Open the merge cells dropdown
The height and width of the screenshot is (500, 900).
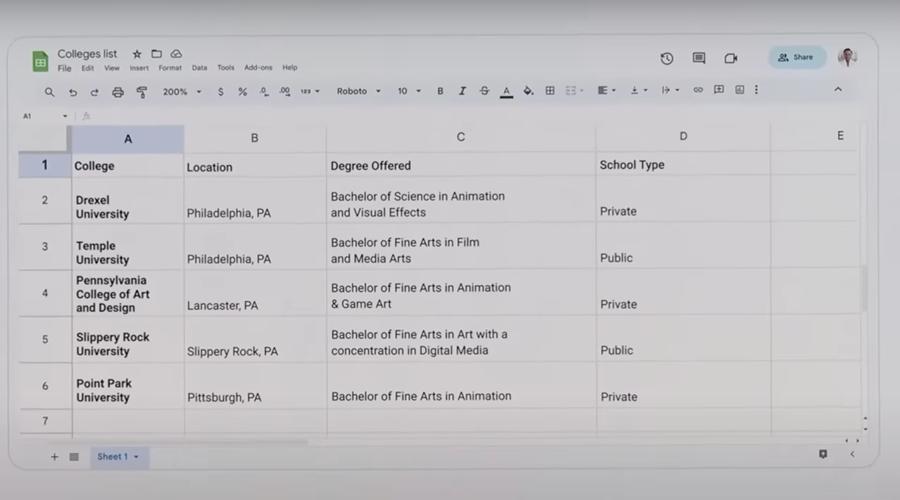click(x=575, y=91)
